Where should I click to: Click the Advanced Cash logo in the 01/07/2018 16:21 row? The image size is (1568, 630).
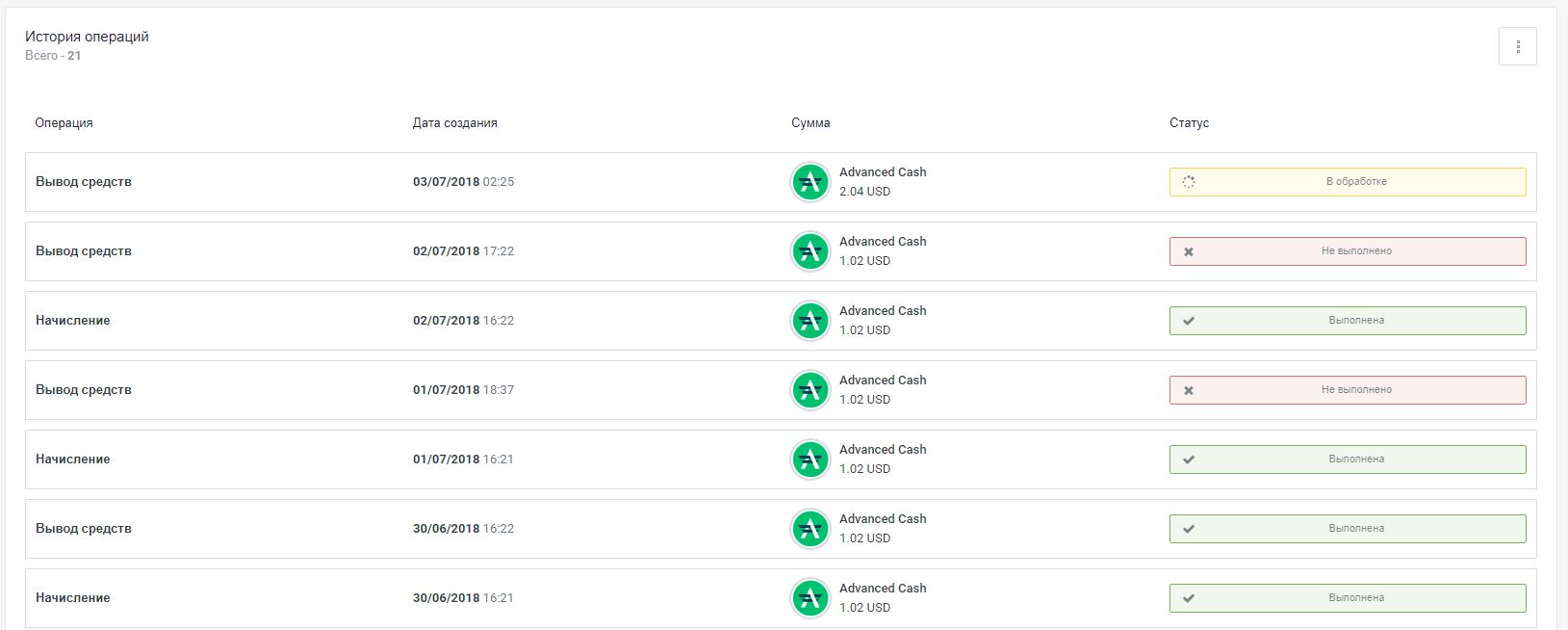pos(810,459)
